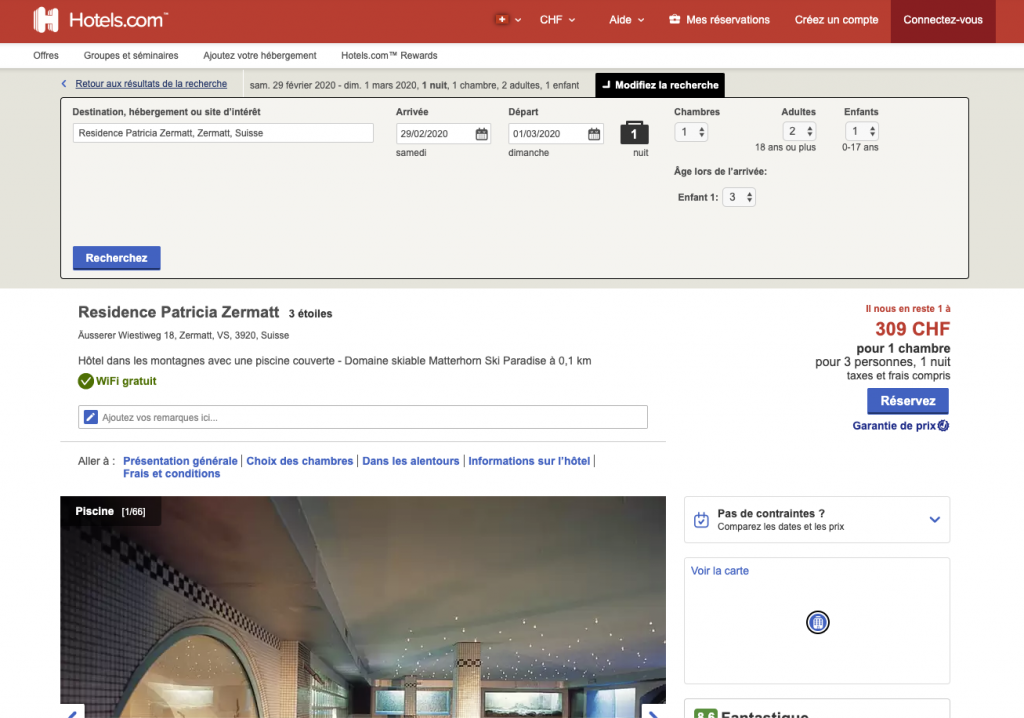Jump to Choix des chambres section
The height and width of the screenshot is (718, 1024).
pyautogui.click(x=300, y=461)
